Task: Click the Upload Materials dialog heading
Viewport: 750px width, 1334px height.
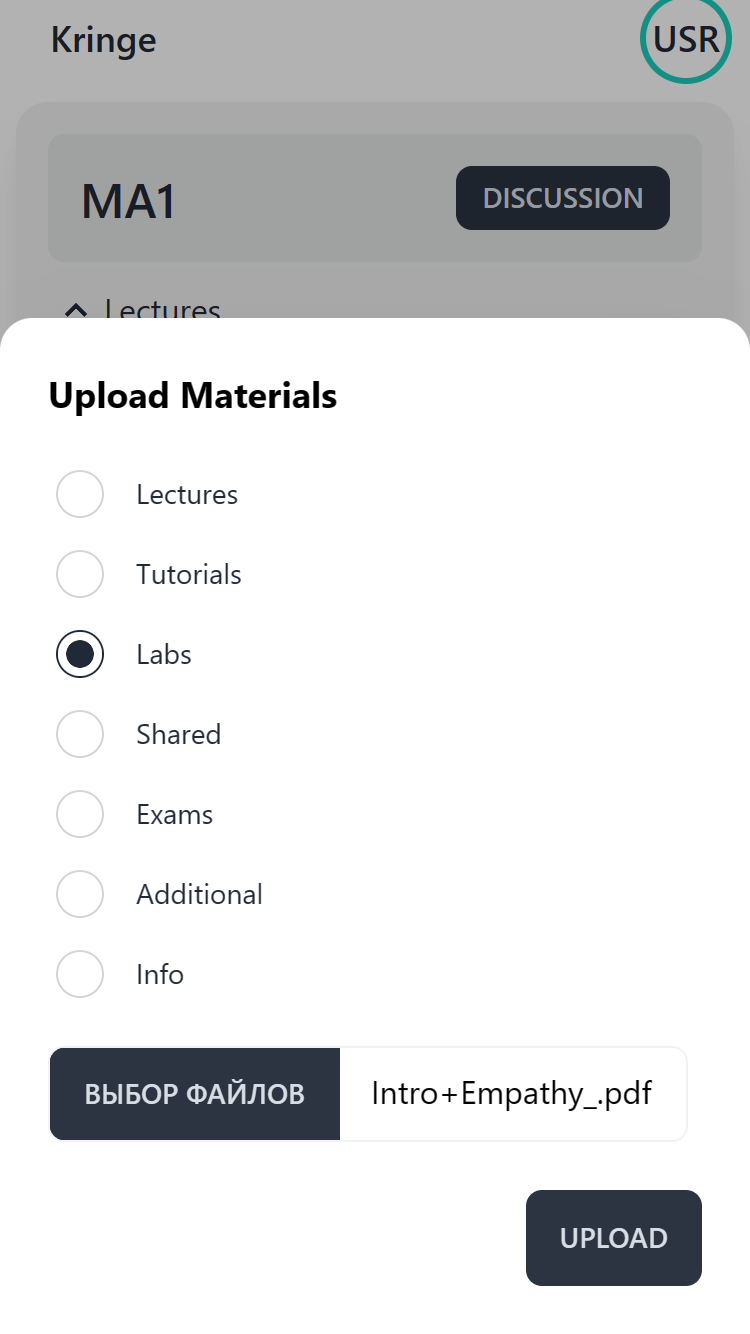Action: tap(192, 395)
